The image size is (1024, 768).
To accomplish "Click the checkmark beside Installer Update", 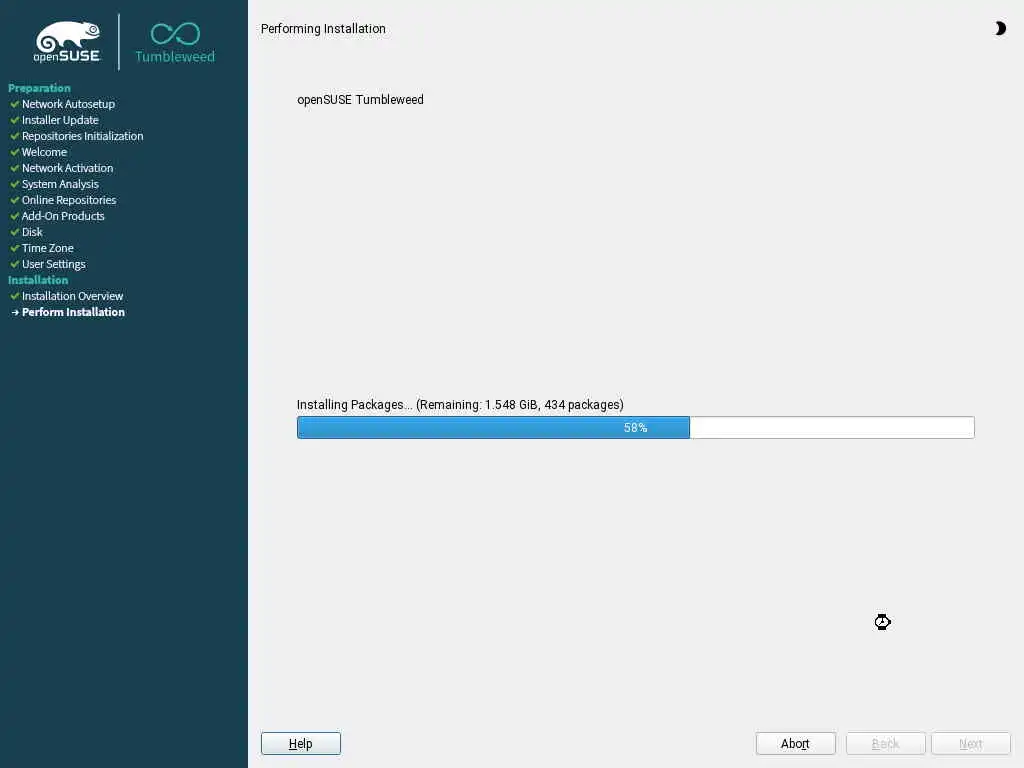I will [14, 120].
